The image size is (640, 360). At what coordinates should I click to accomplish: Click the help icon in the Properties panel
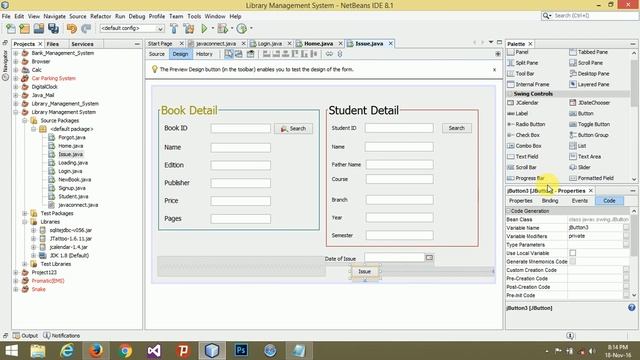click(631, 308)
